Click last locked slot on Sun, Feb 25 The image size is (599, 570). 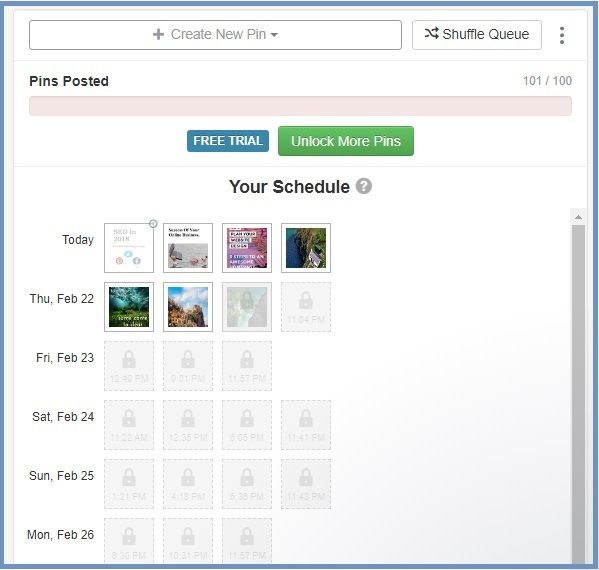[x=306, y=484]
